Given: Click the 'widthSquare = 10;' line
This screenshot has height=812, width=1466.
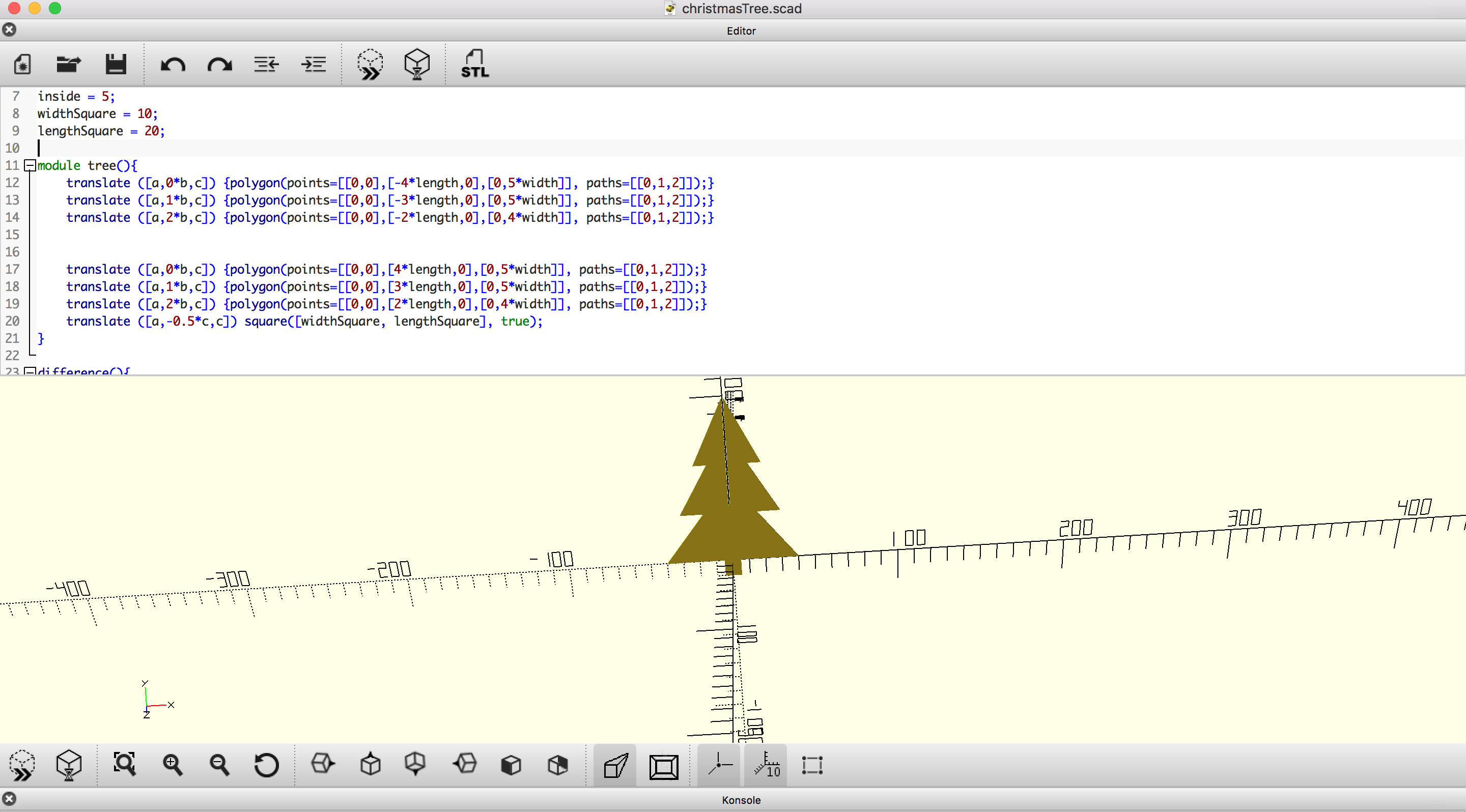Looking at the screenshot, I should (x=97, y=114).
